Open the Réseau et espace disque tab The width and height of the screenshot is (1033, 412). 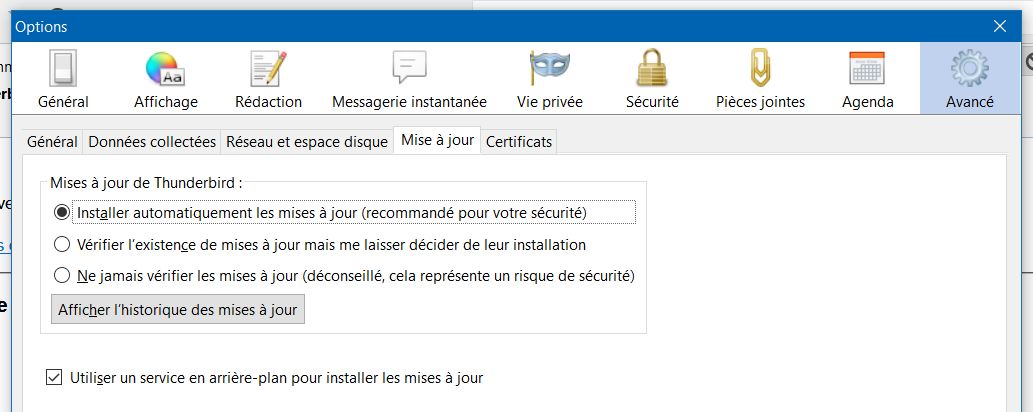(x=307, y=142)
